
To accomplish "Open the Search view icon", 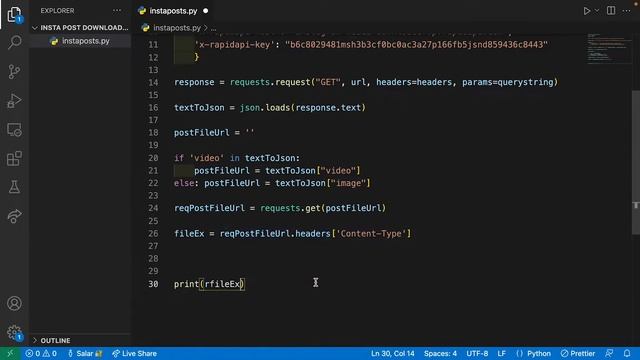I will point(14,42).
